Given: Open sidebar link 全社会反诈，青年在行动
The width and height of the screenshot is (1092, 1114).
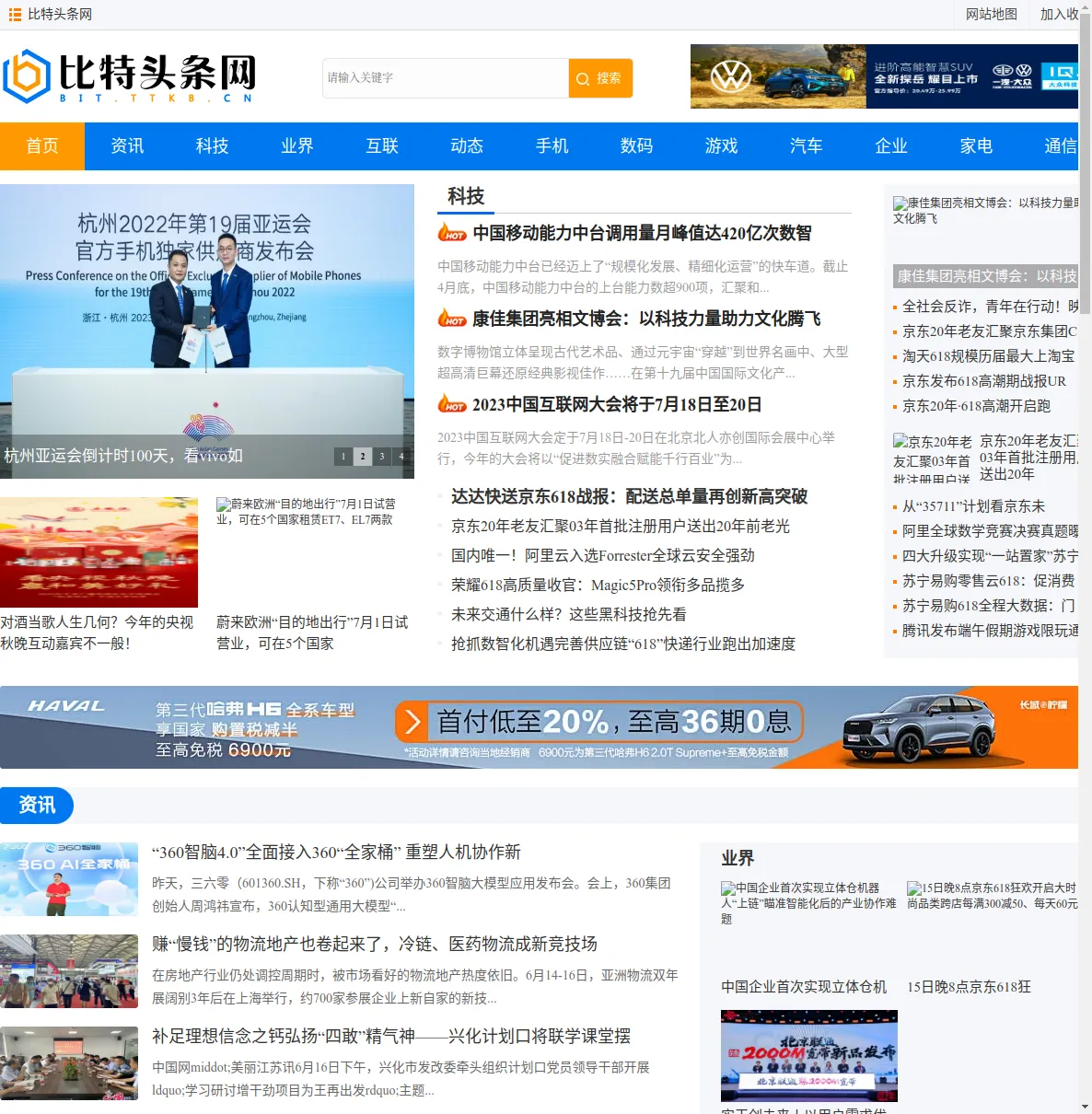Looking at the screenshot, I should pyautogui.click(x=990, y=306).
